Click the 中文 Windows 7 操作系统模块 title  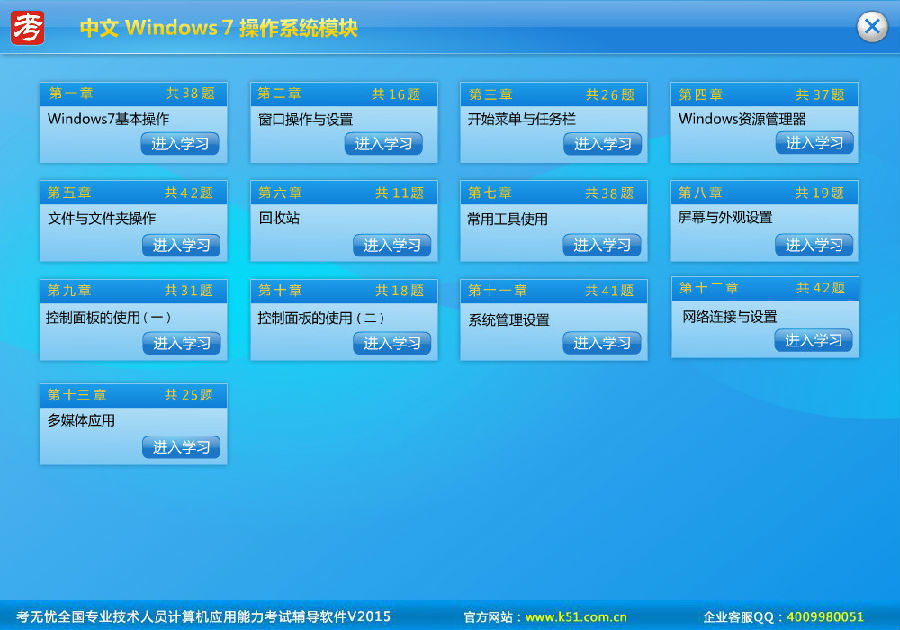click(219, 28)
